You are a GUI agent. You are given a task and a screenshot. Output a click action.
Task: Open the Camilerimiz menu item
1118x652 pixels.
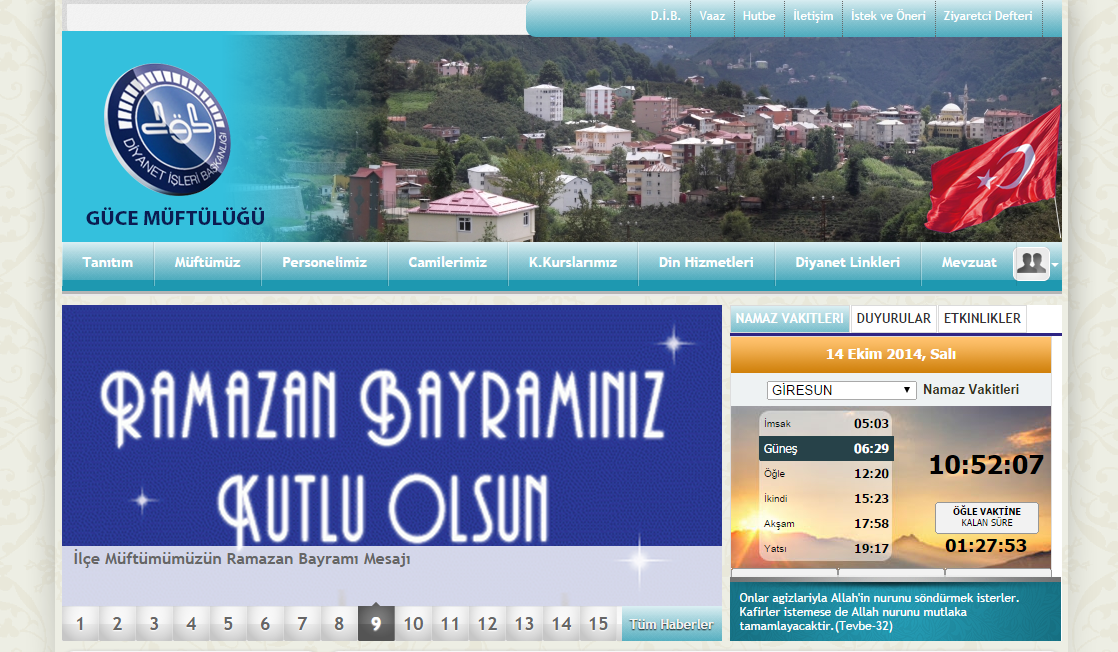pyautogui.click(x=447, y=263)
